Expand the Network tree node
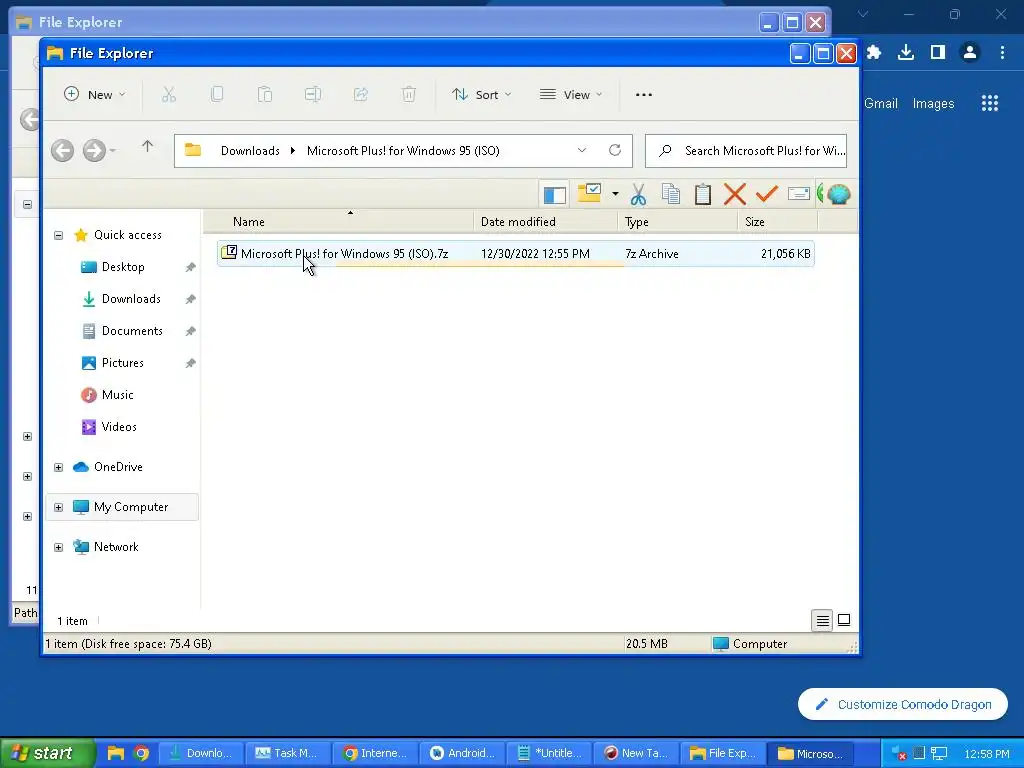 click(x=58, y=547)
